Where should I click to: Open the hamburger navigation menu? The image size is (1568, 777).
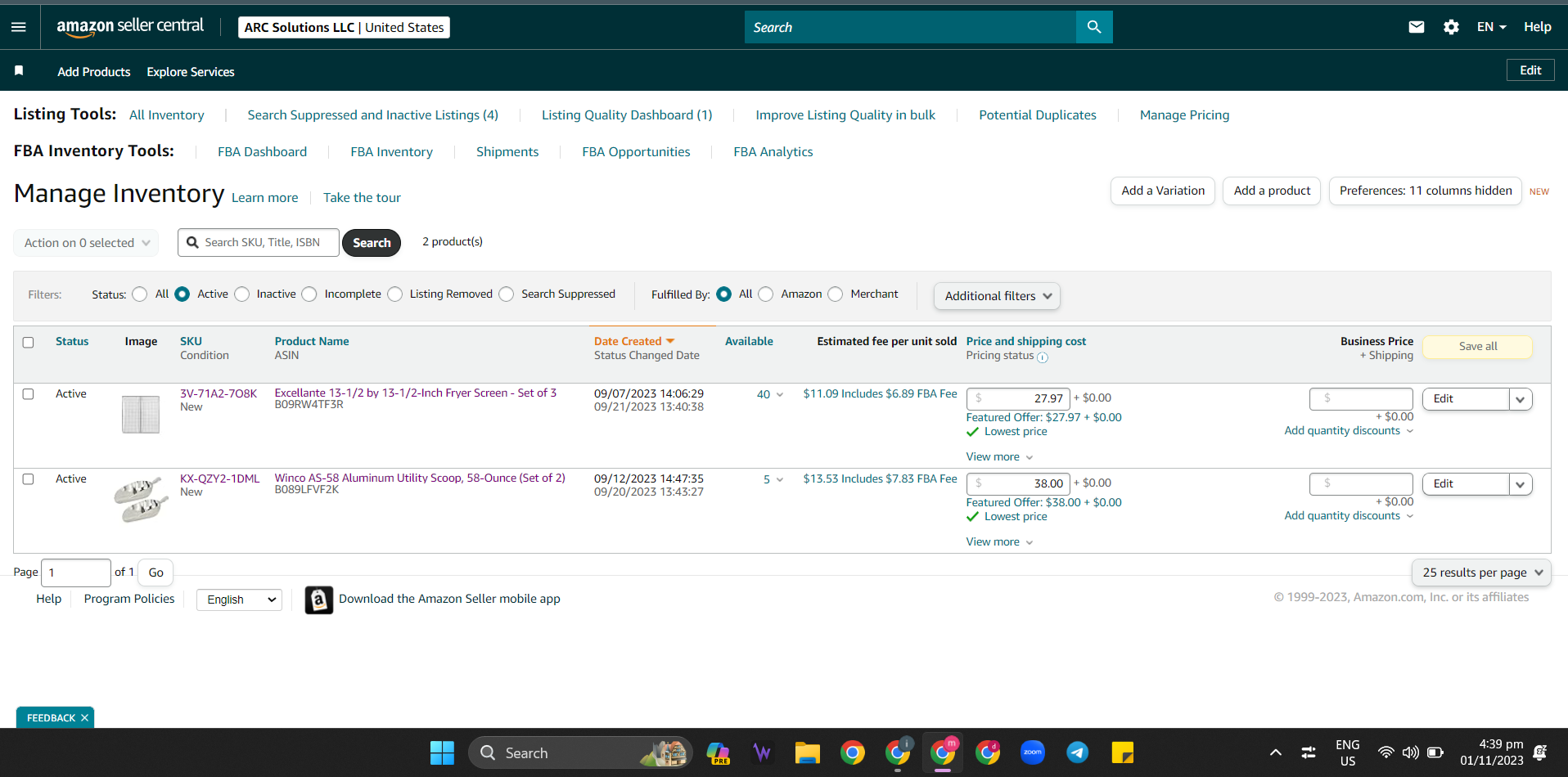19,27
